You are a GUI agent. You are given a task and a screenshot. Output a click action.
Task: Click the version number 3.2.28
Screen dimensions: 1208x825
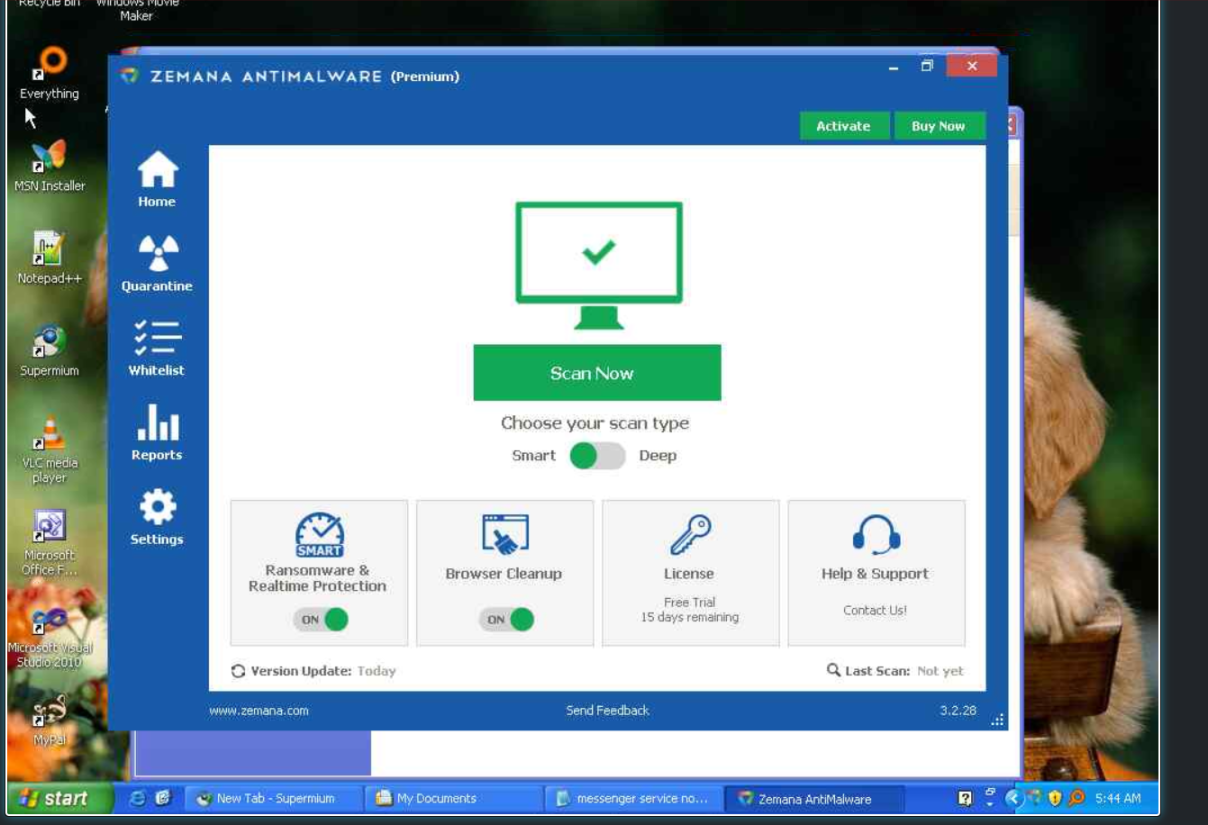[x=958, y=711]
